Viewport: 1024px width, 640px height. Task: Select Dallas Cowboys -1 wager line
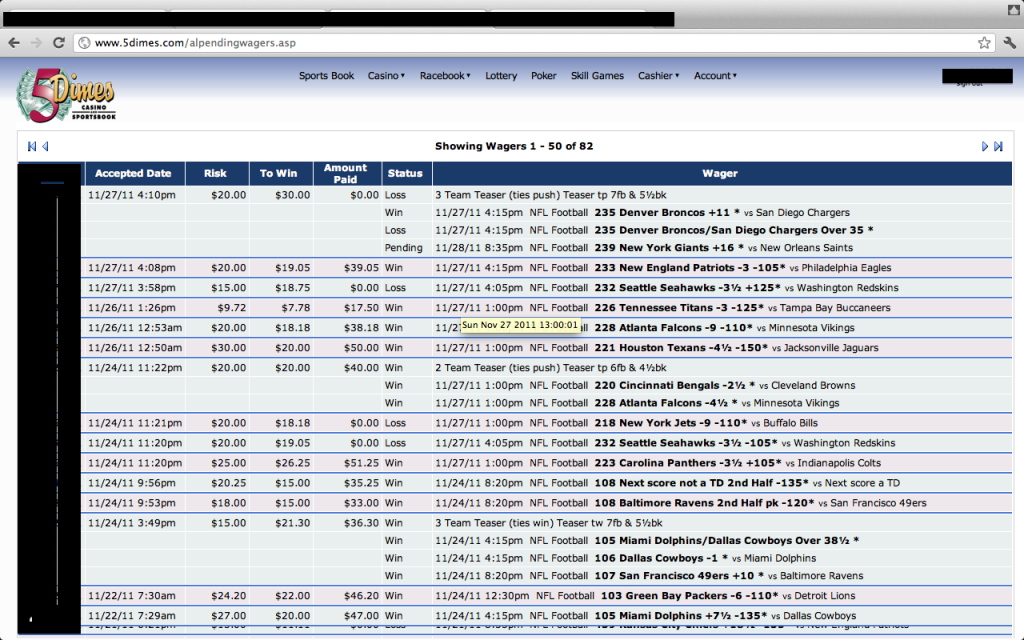626,558
